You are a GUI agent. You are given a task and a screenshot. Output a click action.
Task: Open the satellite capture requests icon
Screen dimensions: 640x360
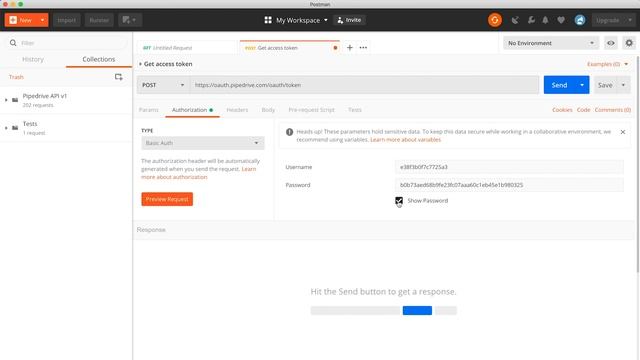(515, 20)
